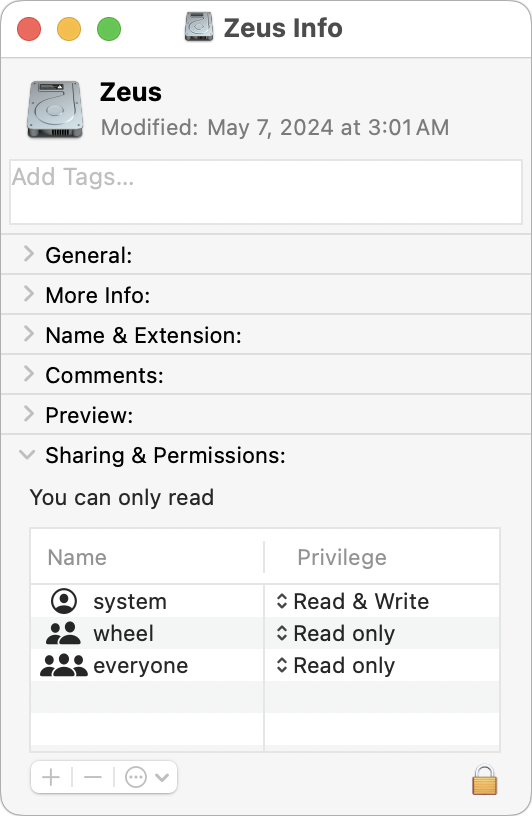
Task: Click the small drive icon in title bar
Action: tap(199, 27)
